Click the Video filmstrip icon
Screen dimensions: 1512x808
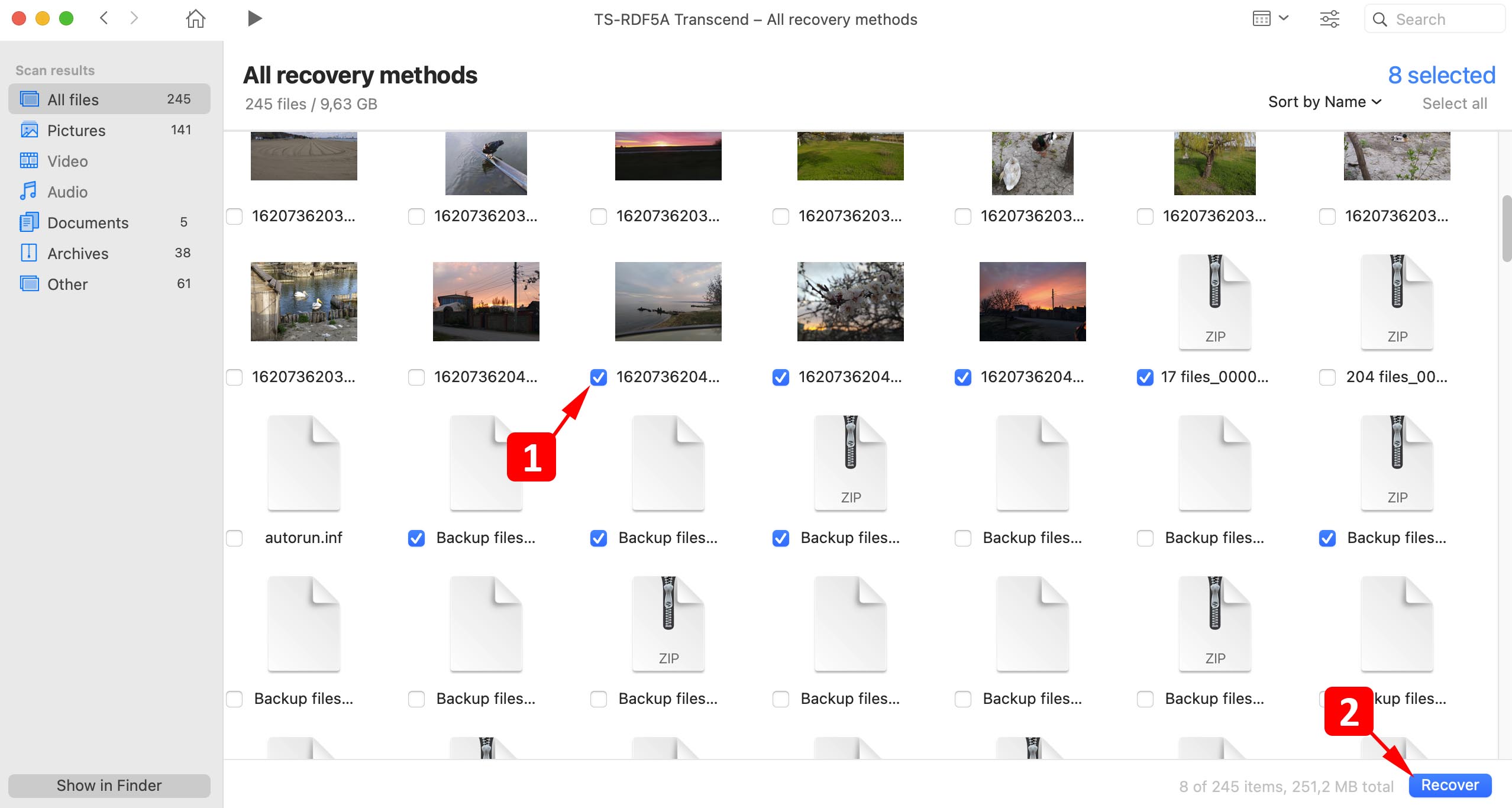point(29,160)
